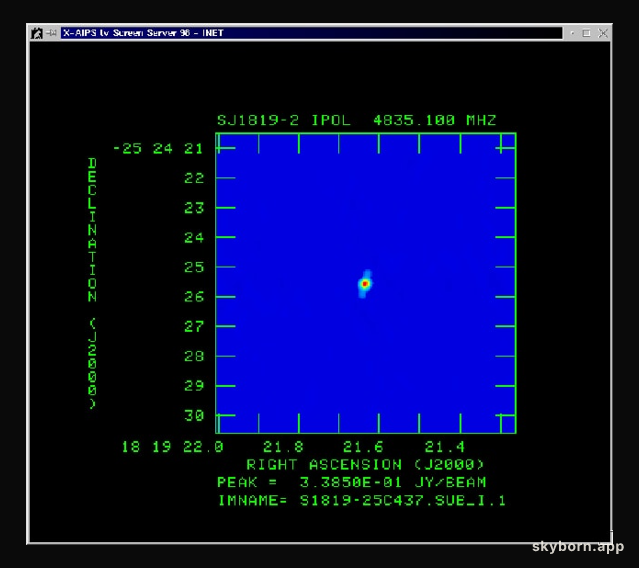The image size is (639, 568).
Task: Minimize the X-AIPS tv Screen Server window
Action: [572, 33]
